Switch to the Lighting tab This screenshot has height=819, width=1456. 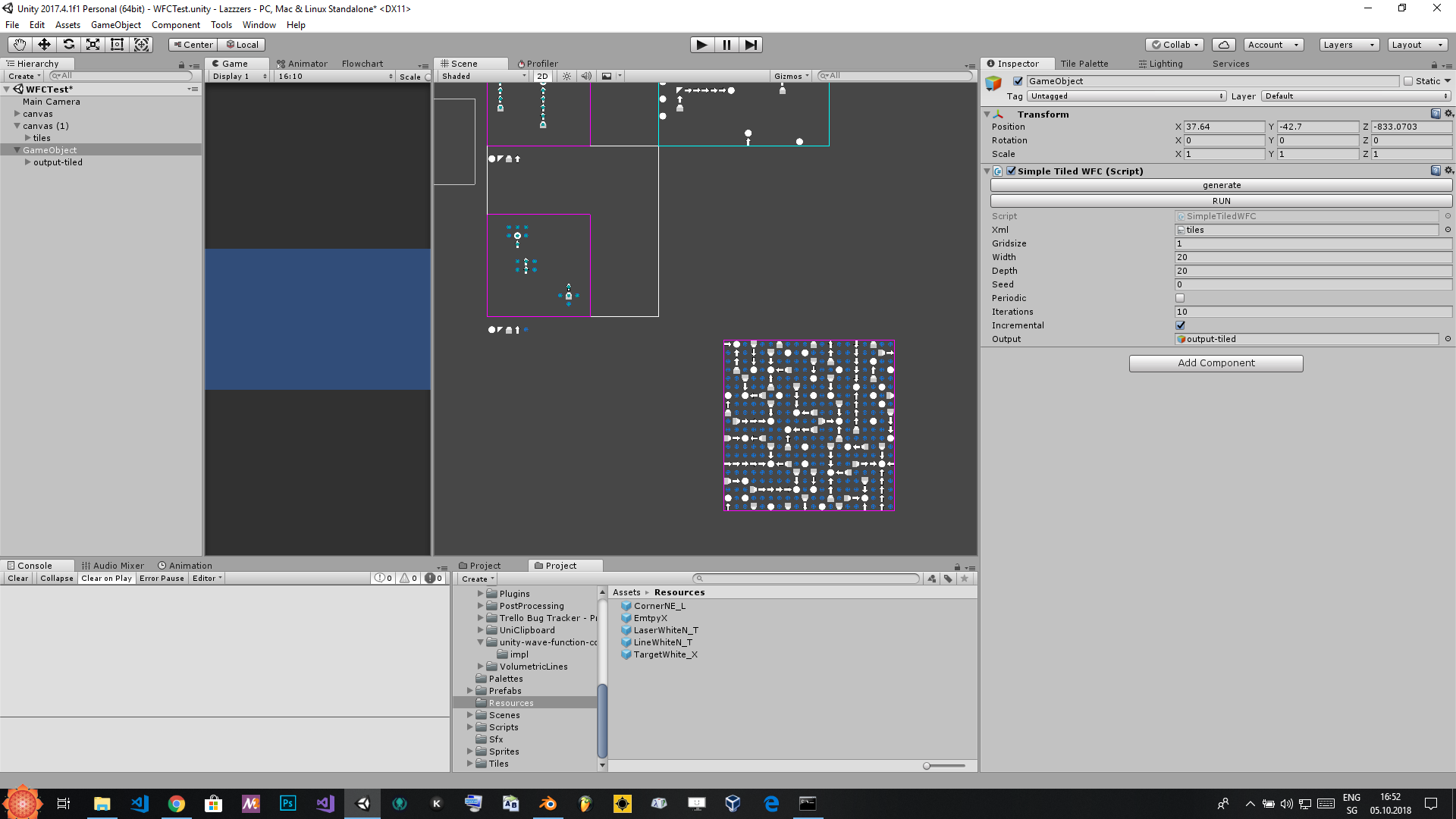click(x=1161, y=64)
